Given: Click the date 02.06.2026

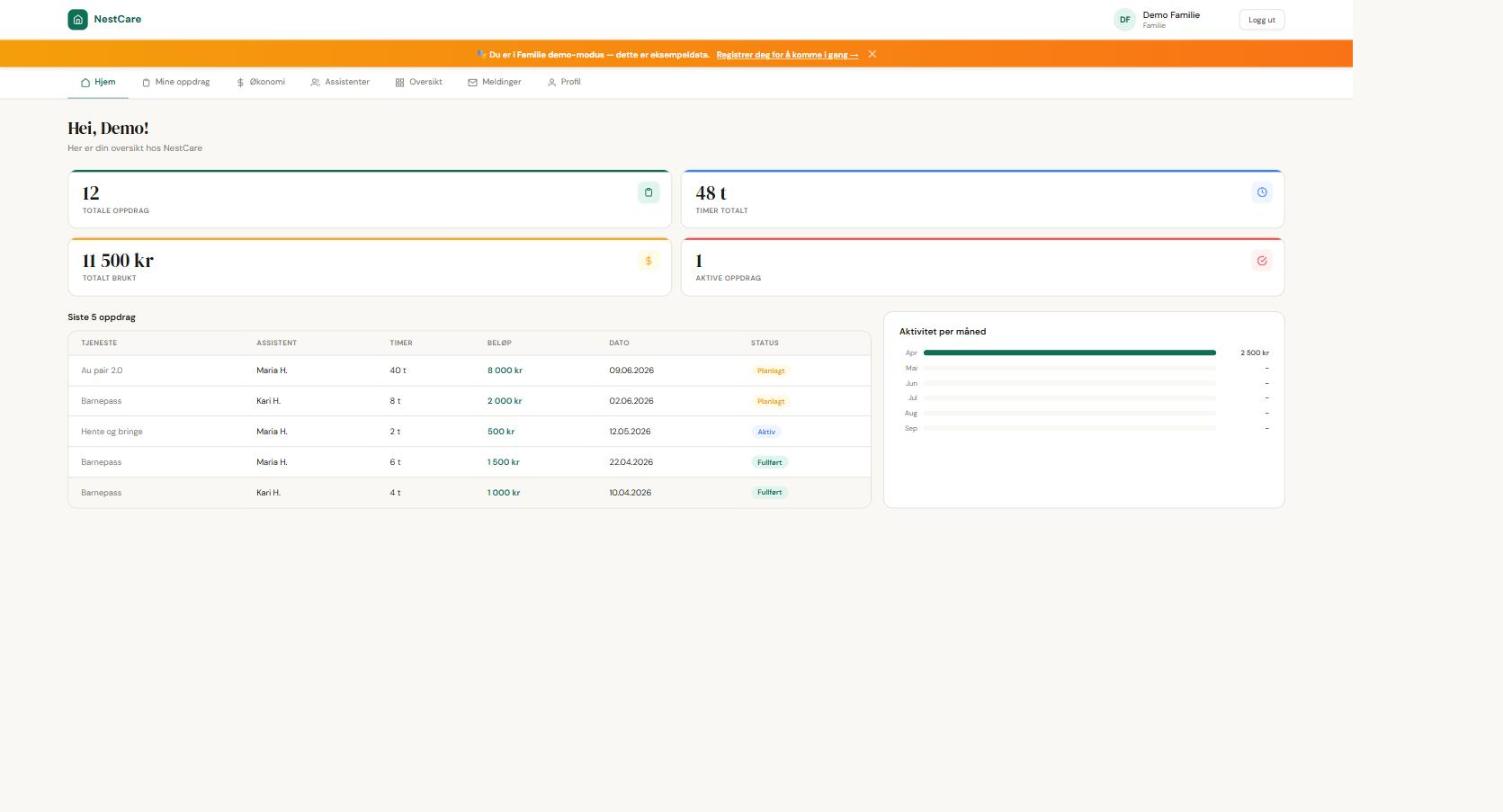Looking at the screenshot, I should (631, 401).
